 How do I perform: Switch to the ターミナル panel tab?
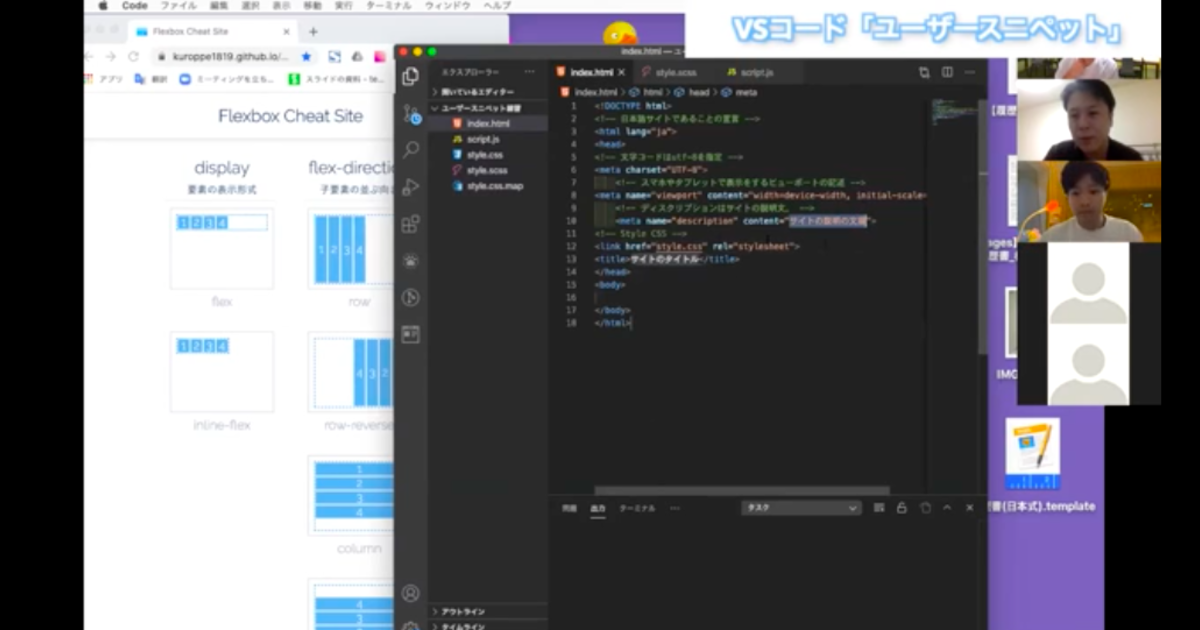coord(637,508)
